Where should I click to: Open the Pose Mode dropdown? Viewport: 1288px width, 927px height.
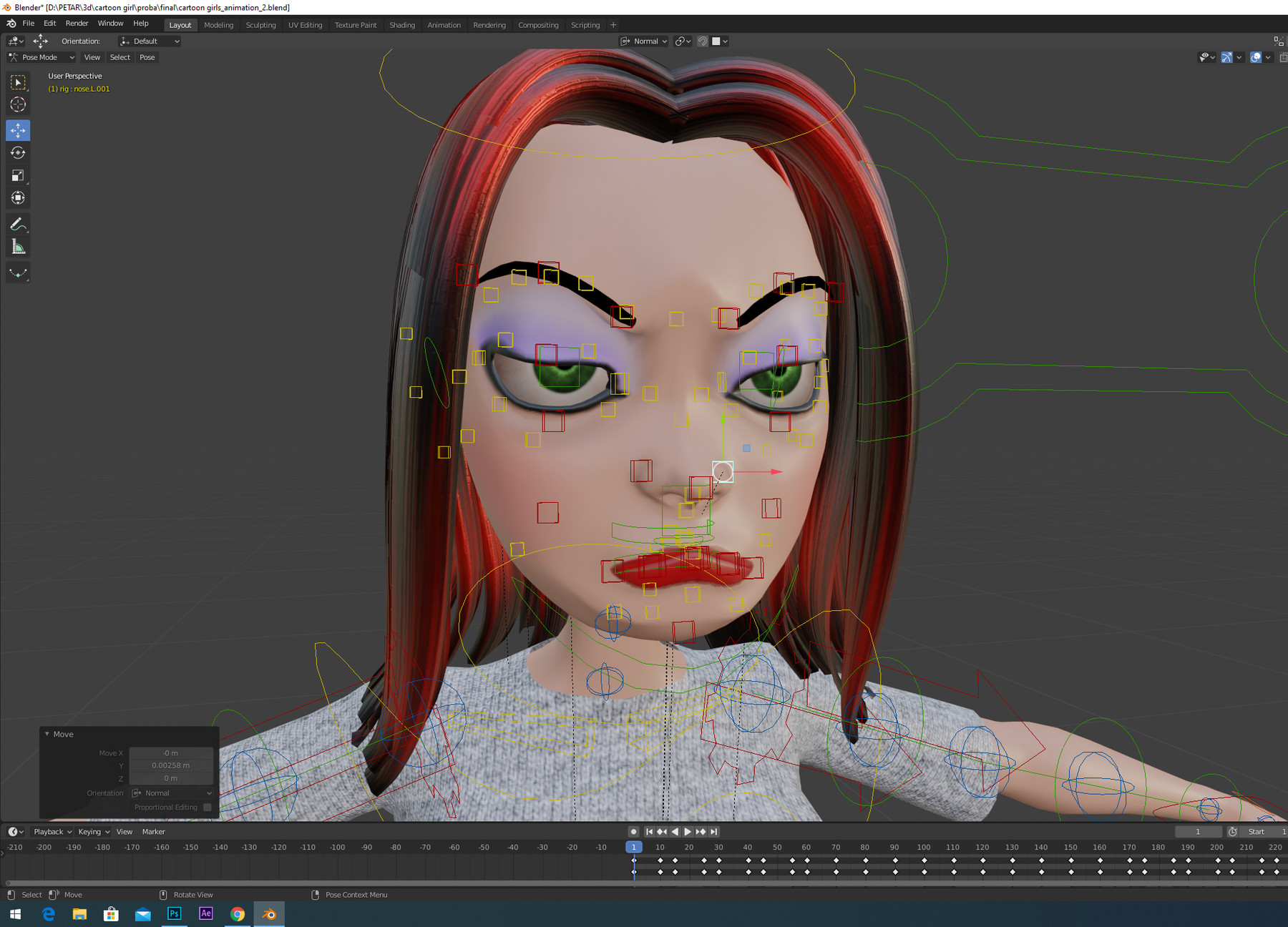coord(41,57)
